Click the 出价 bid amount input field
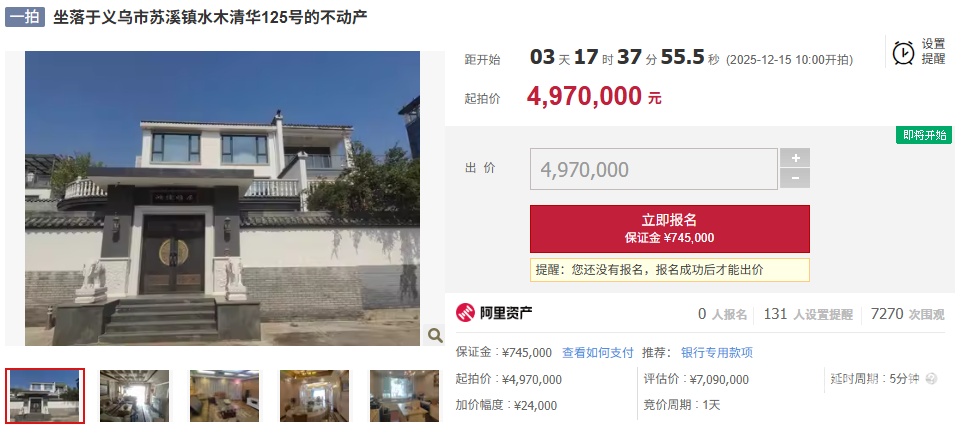The image size is (955, 431). pos(654,169)
